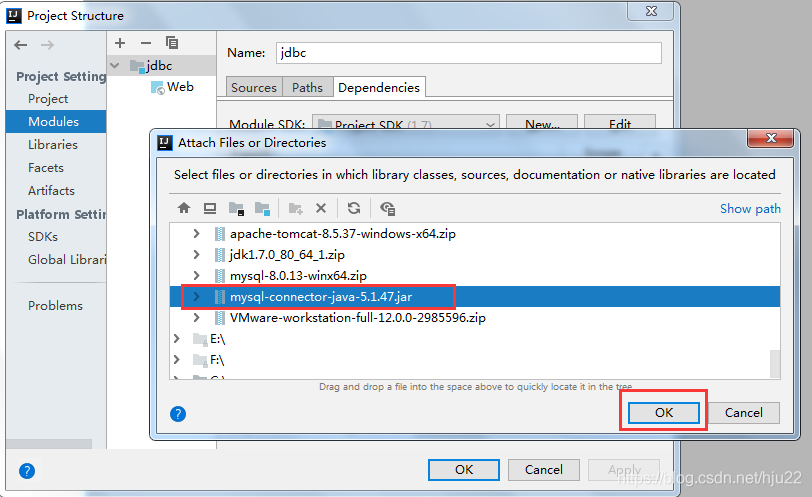Open Libraries settings section
Image resolution: width=812 pixels, height=497 pixels.
[x=53, y=145]
